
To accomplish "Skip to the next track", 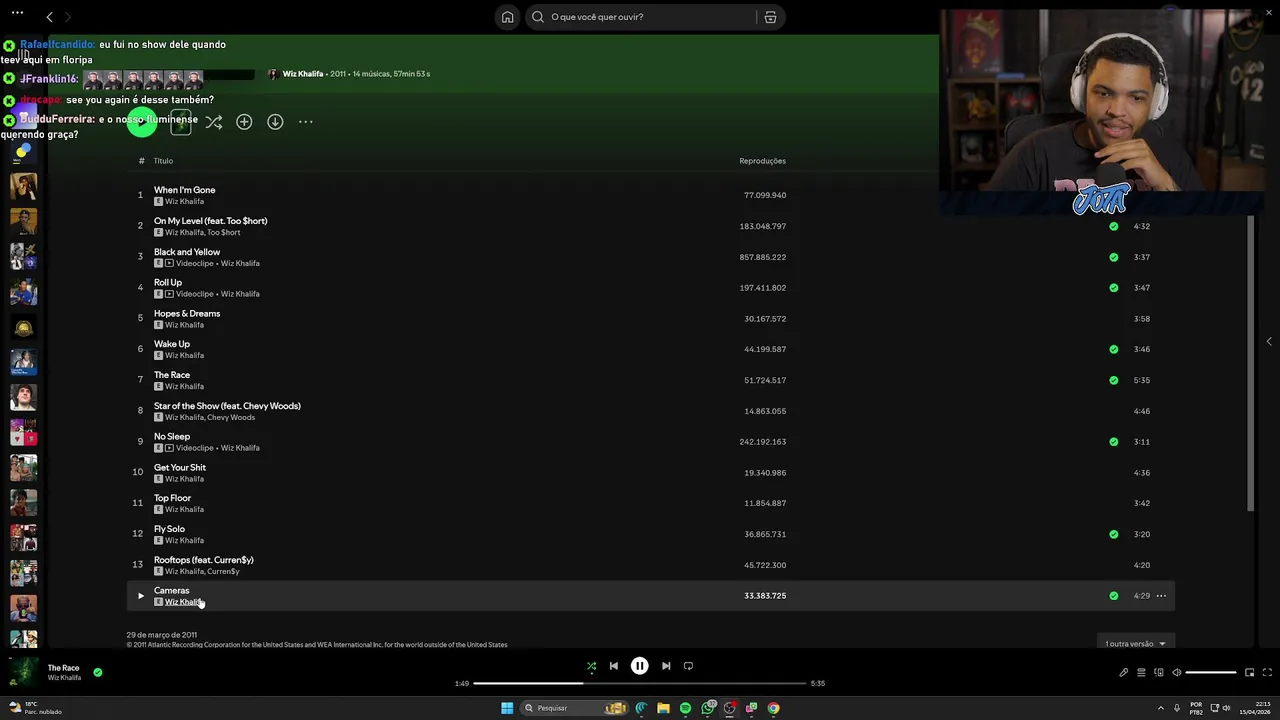I will [x=666, y=666].
